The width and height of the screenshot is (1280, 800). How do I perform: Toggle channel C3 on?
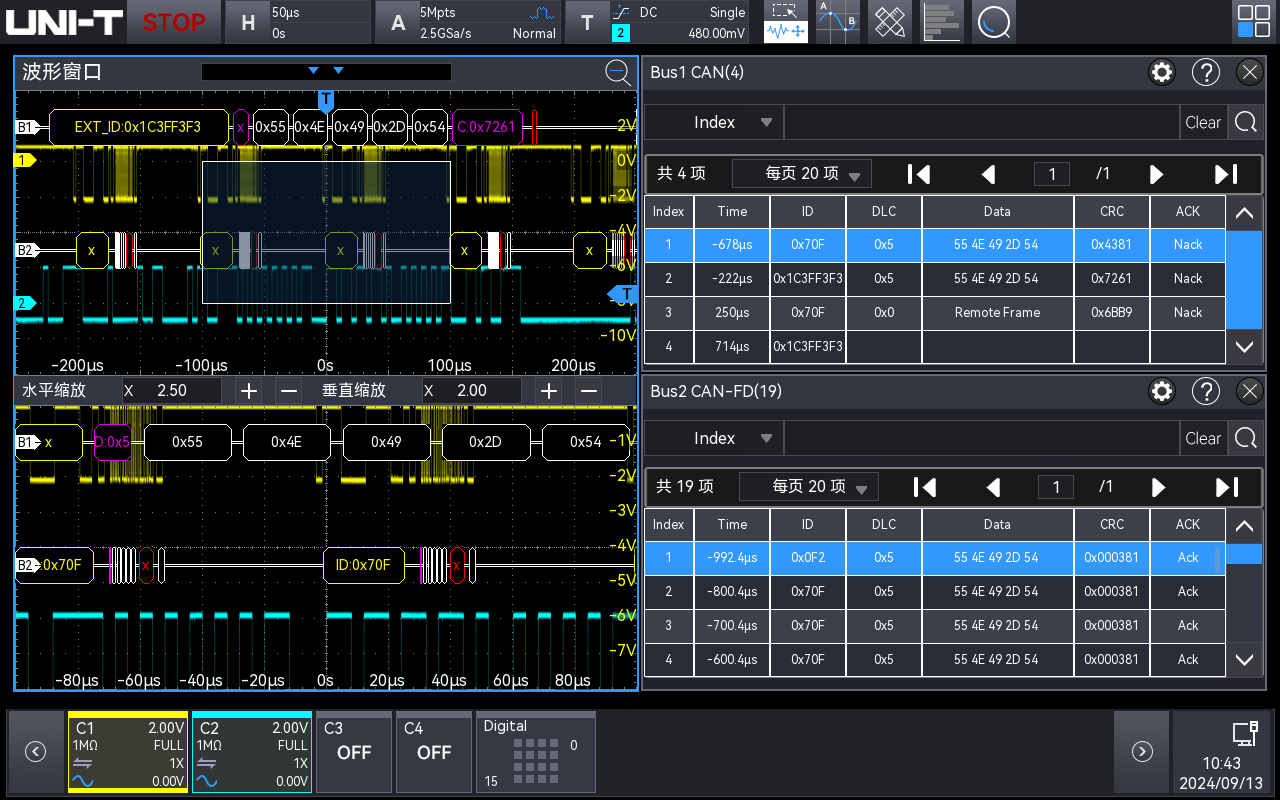354,752
